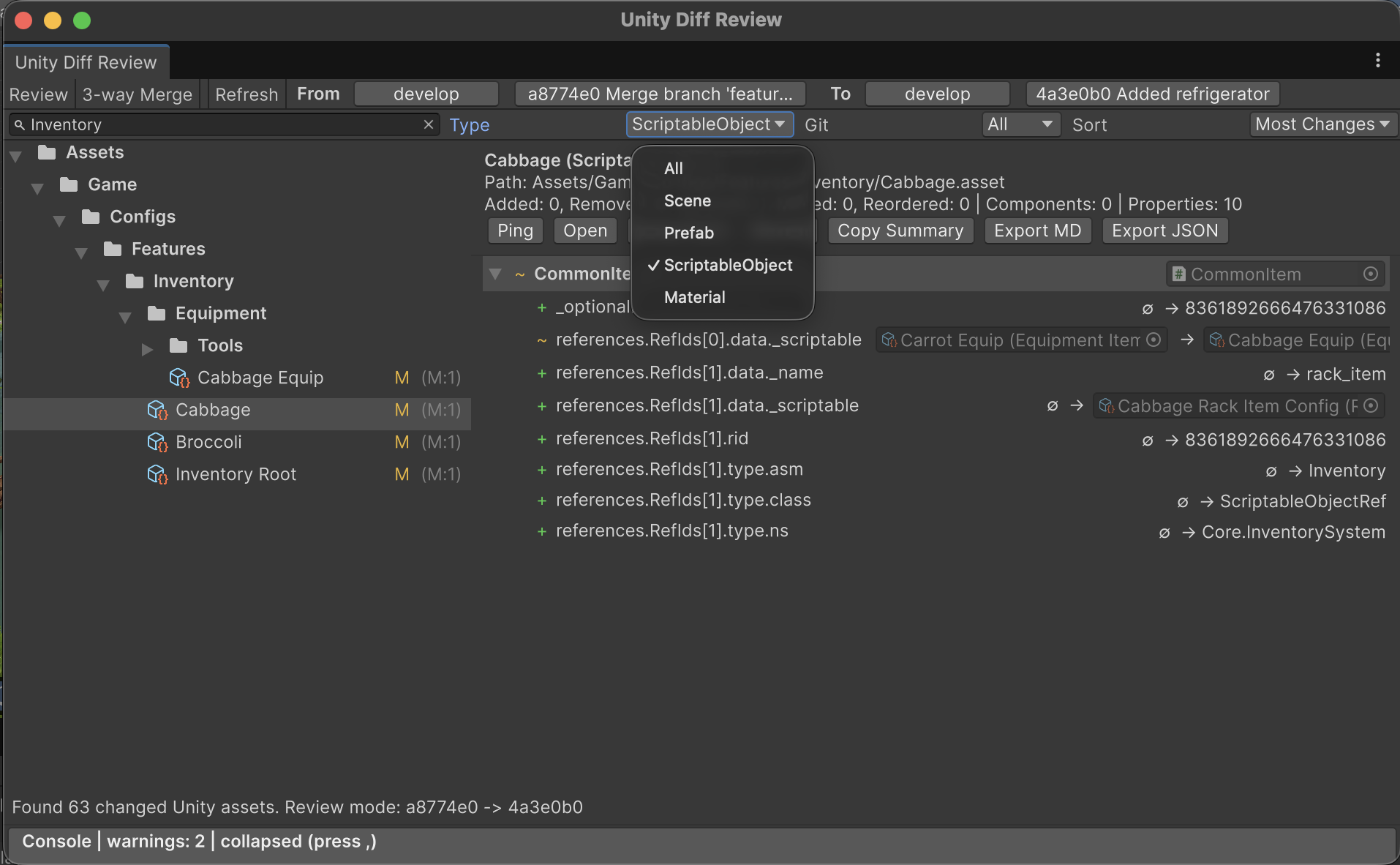Open object picker on the CommonItem field
Image resolution: width=1400 pixels, height=865 pixels.
[x=1371, y=274]
